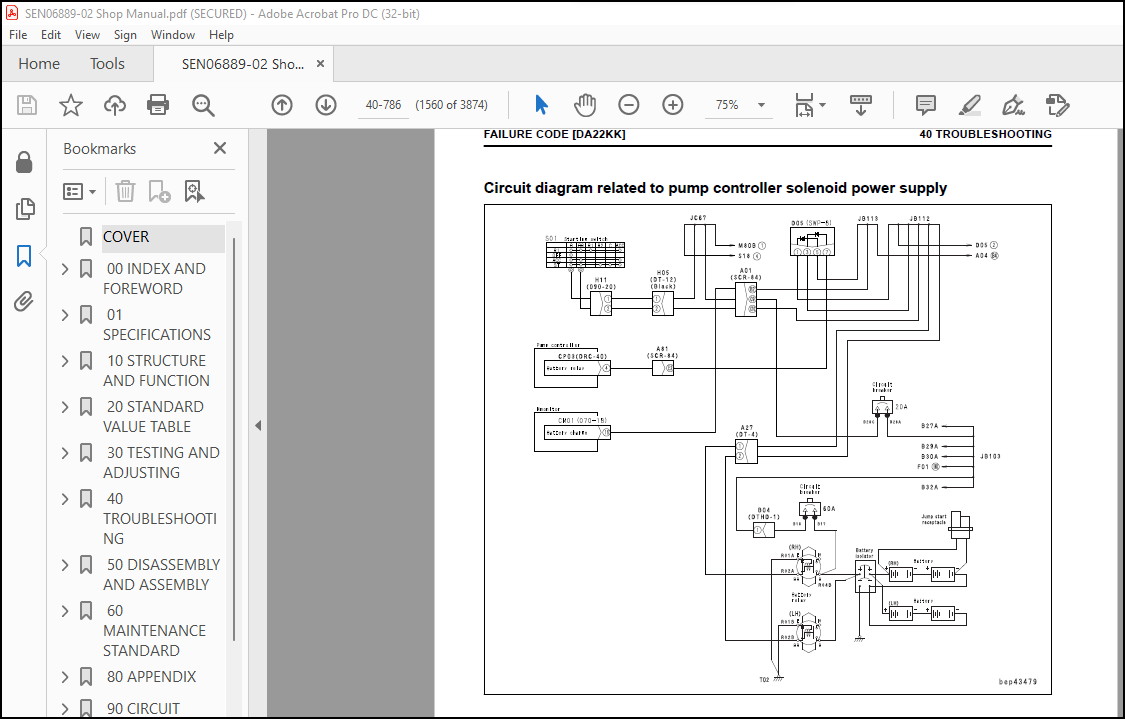Screen dimensions: 1125x719
Task: Open page fit options dropdown arrow
Action: pyautogui.click(x=822, y=105)
